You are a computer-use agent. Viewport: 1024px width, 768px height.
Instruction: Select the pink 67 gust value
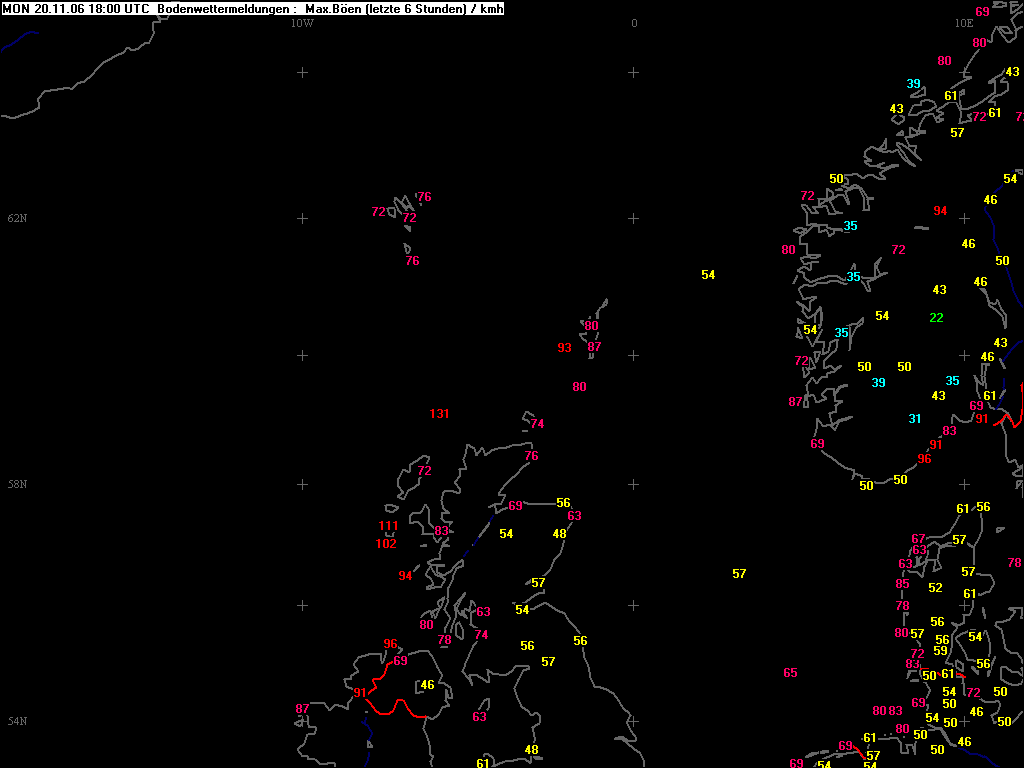tap(918, 539)
